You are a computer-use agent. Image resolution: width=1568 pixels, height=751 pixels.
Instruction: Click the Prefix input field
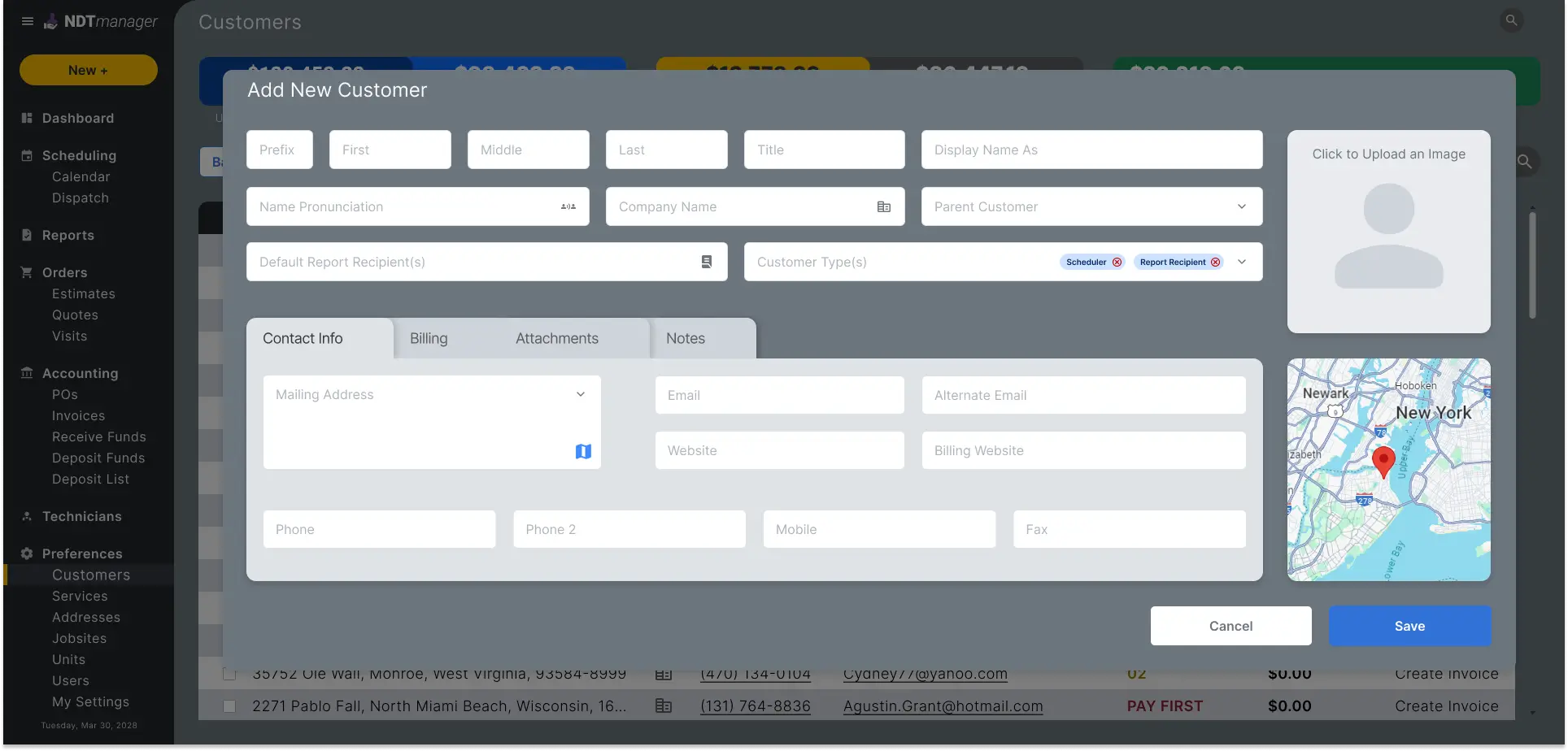pos(280,150)
